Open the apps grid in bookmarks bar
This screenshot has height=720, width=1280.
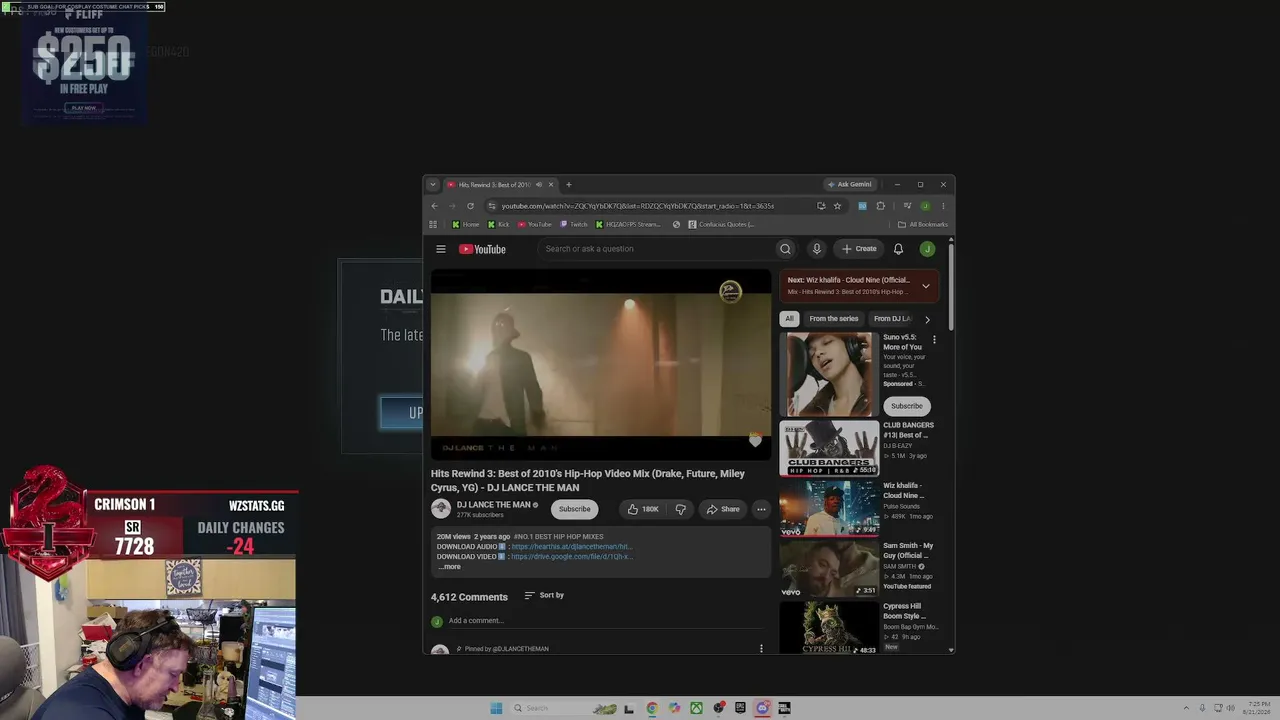tap(433, 225)
